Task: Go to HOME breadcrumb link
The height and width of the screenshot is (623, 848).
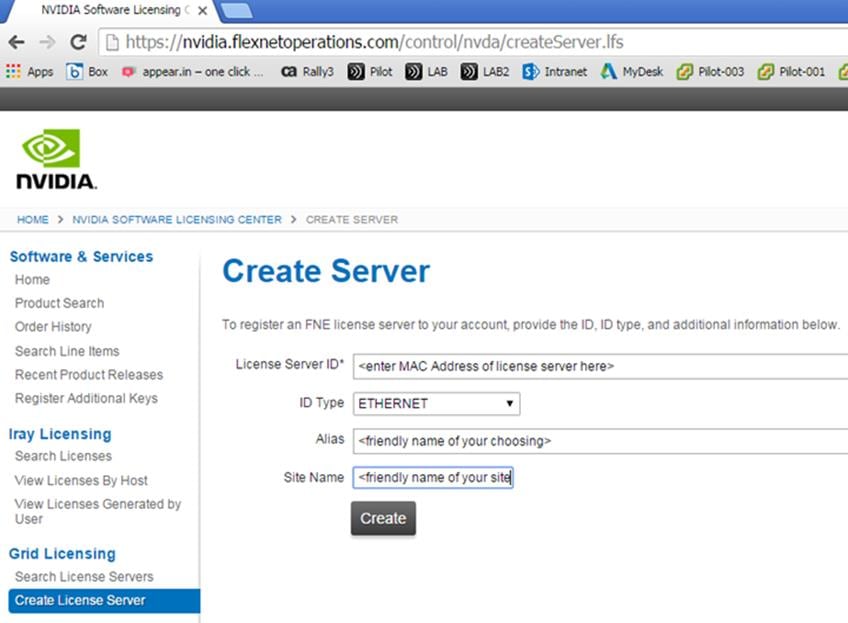Action: [32, 220]
